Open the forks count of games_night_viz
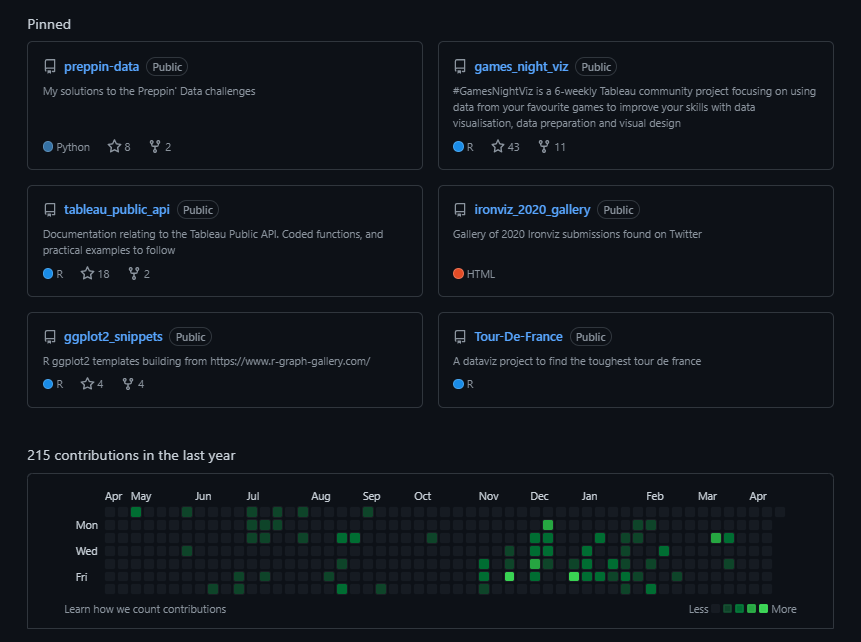Screen dimensions: 861x642 [x=552, y=147]
